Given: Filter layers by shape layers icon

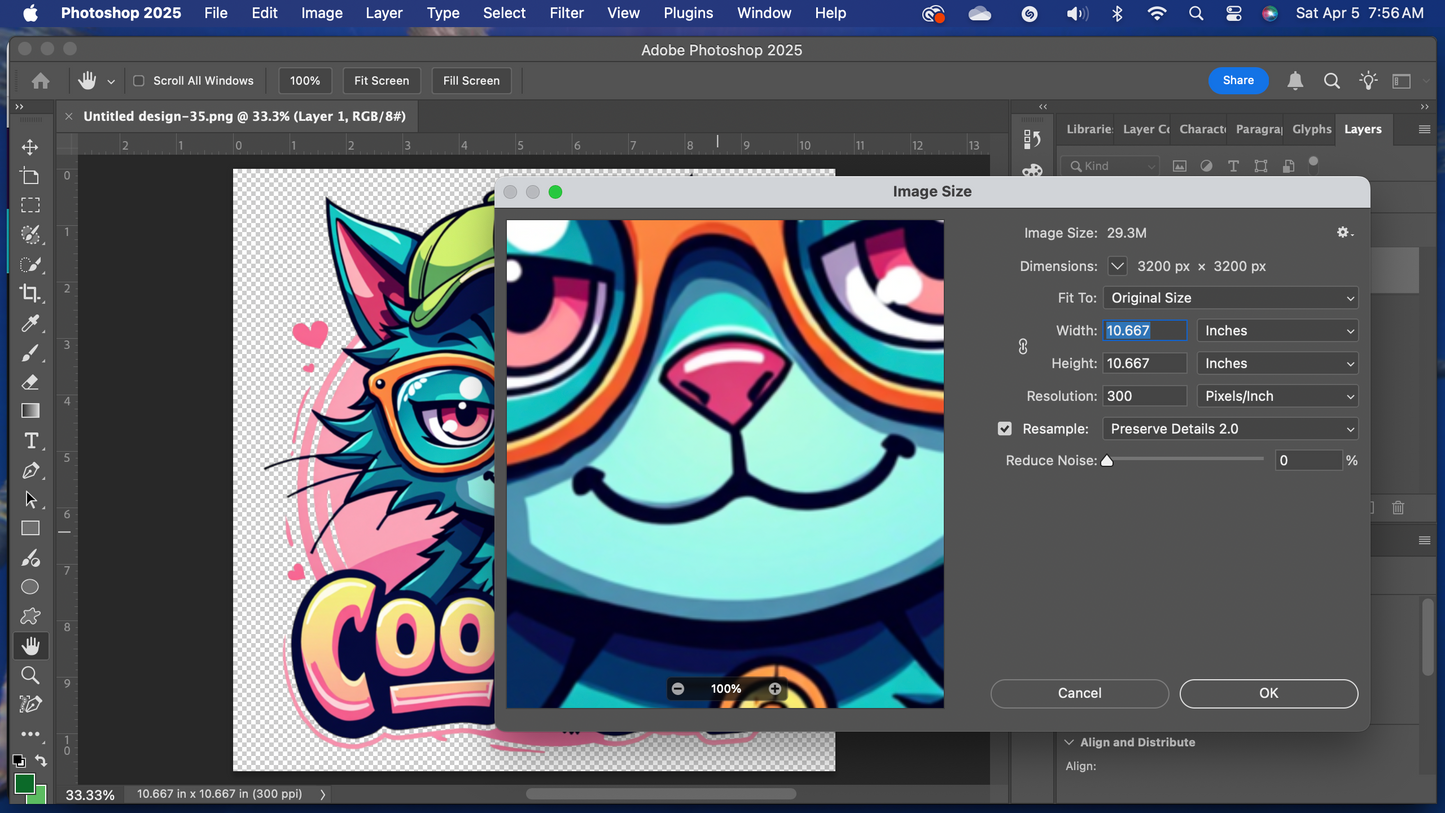Looking at the screenshot, I should point(1261,166).
